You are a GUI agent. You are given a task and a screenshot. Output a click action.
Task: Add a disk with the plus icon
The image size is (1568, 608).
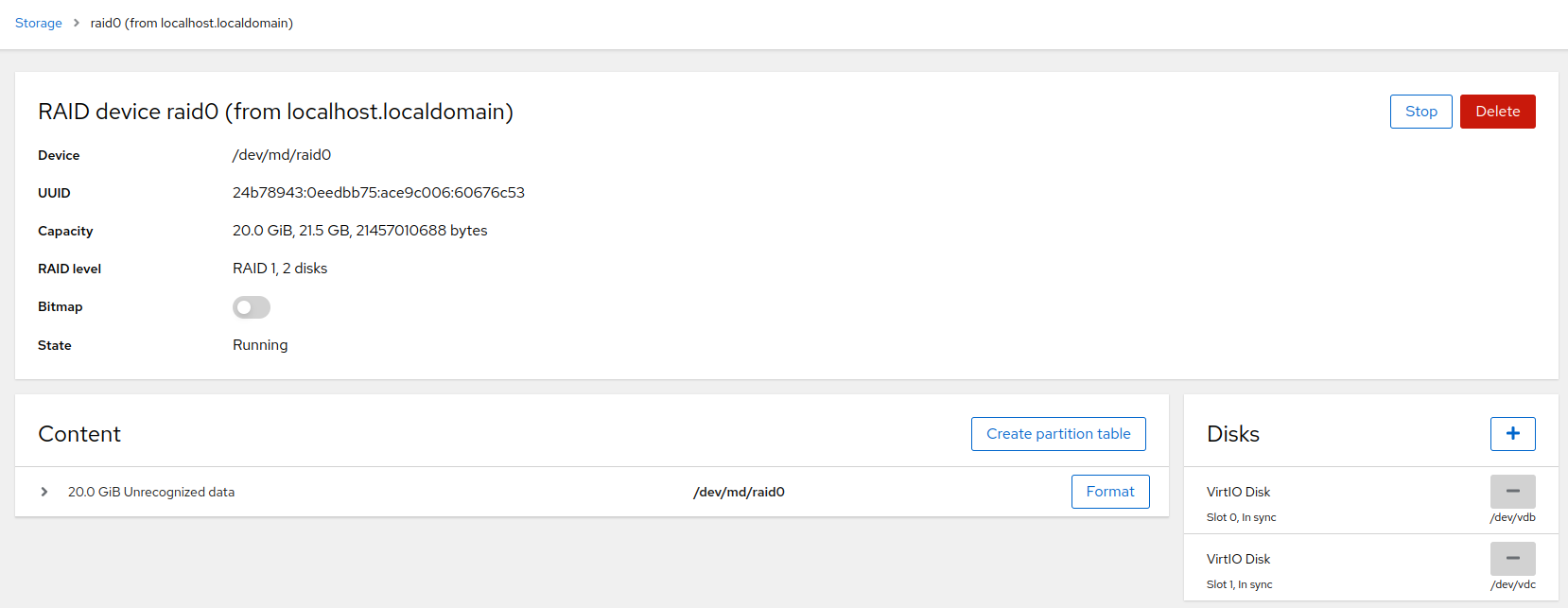pos(1512,434)
